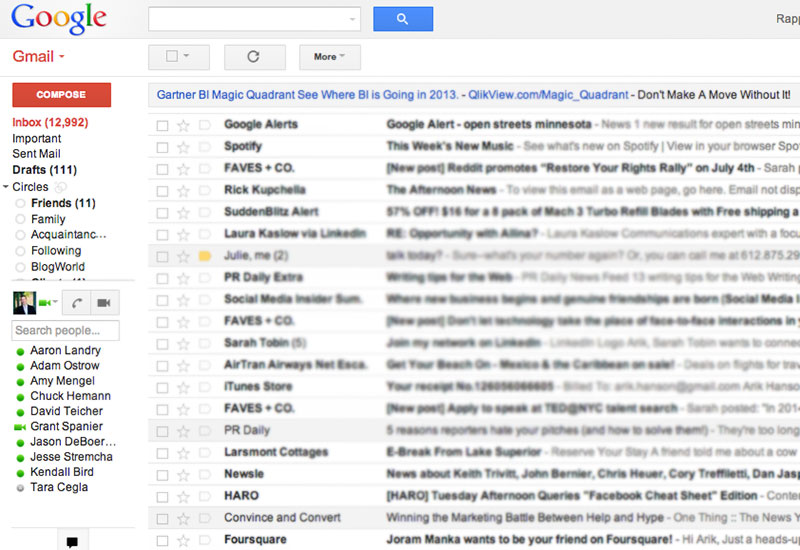Click the profile photo in chat panel
The image size is (800, 550).
(x=24, y=303)
